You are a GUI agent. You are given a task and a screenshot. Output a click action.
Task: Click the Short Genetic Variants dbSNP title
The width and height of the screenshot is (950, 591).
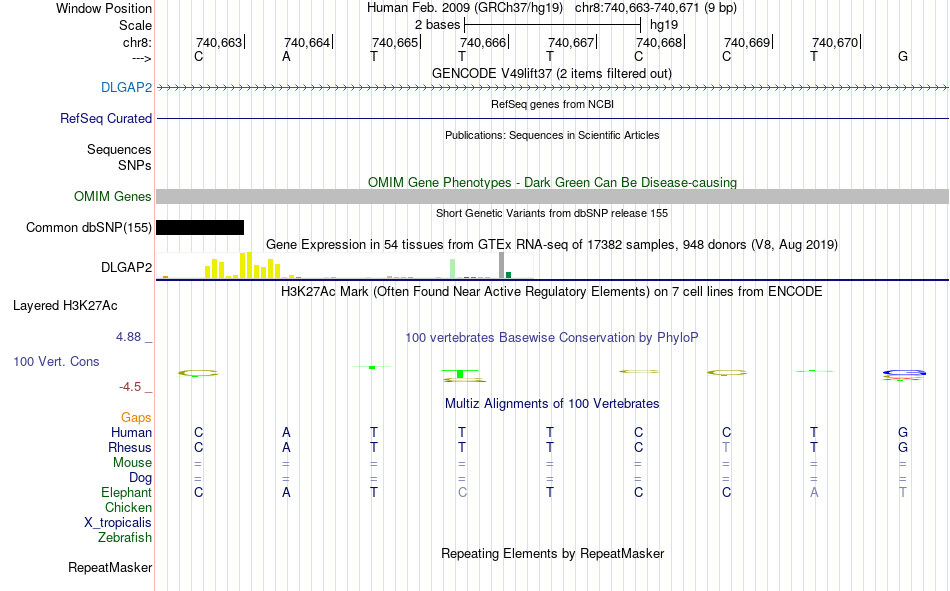click(x=552, y=213)
